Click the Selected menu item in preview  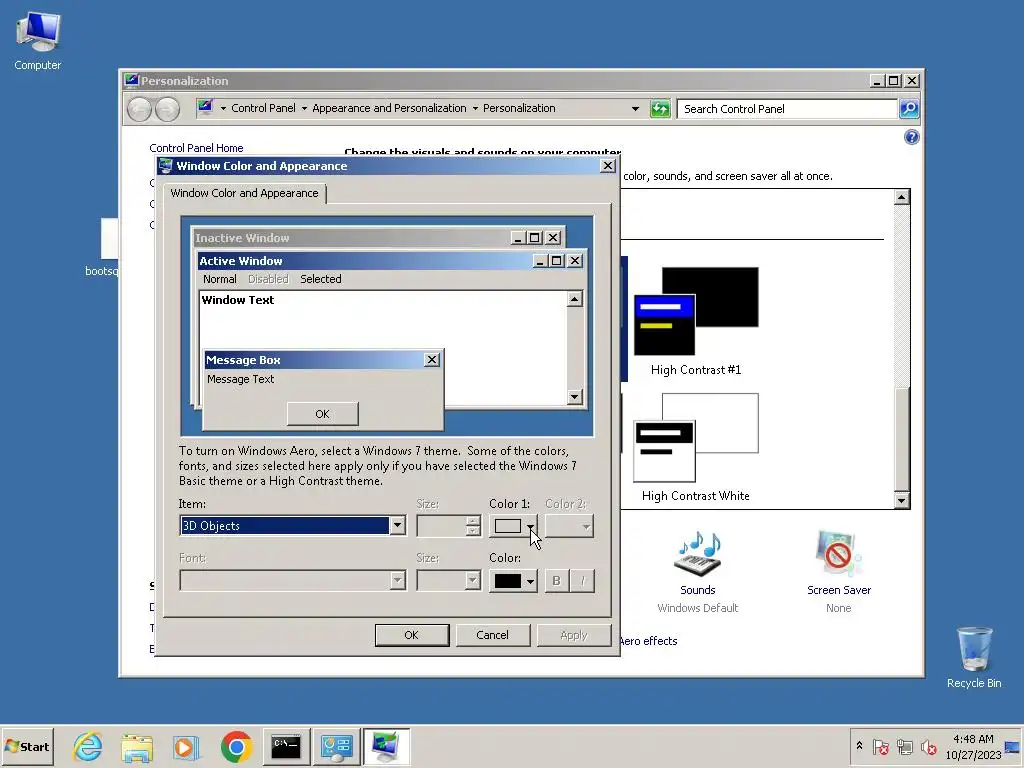point(321,279)
